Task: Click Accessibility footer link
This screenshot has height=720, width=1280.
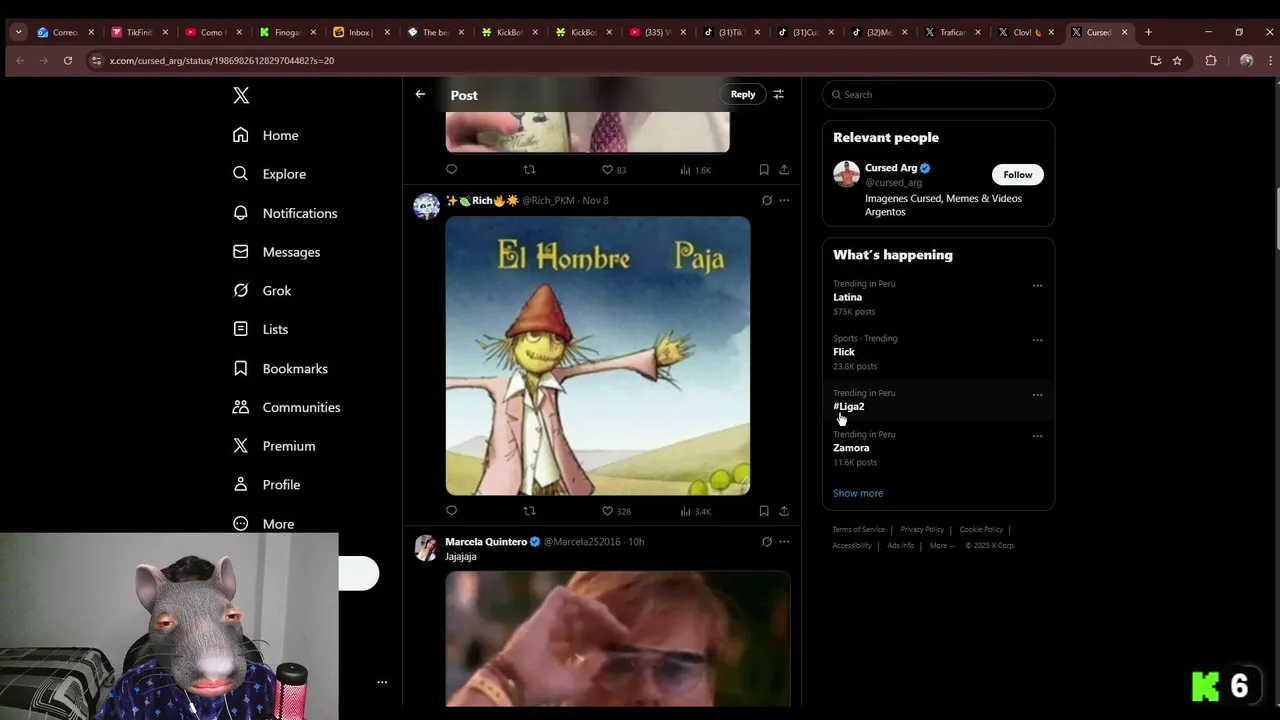Action: [852, 545]
